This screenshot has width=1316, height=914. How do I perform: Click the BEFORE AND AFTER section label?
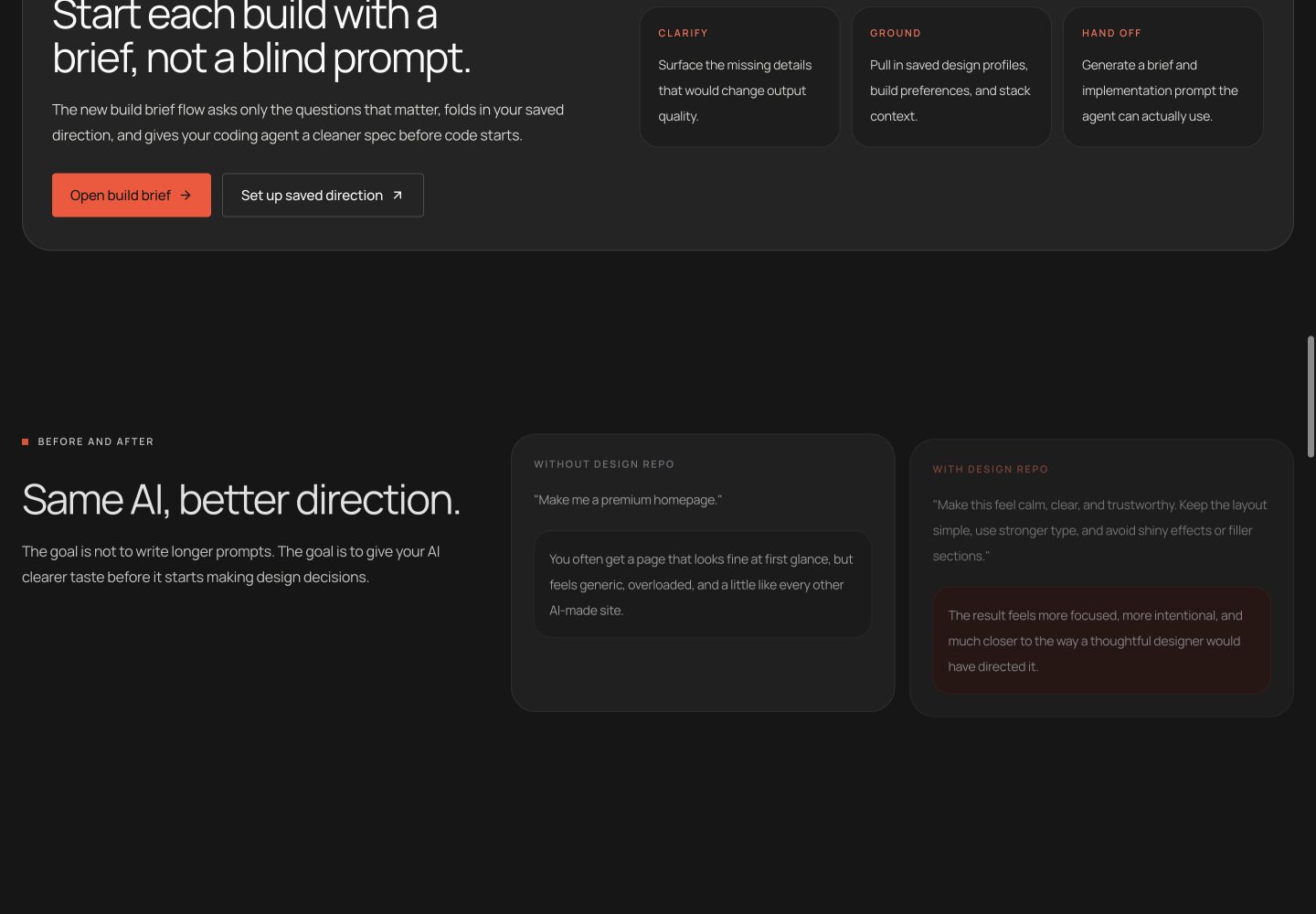point(95,441)
